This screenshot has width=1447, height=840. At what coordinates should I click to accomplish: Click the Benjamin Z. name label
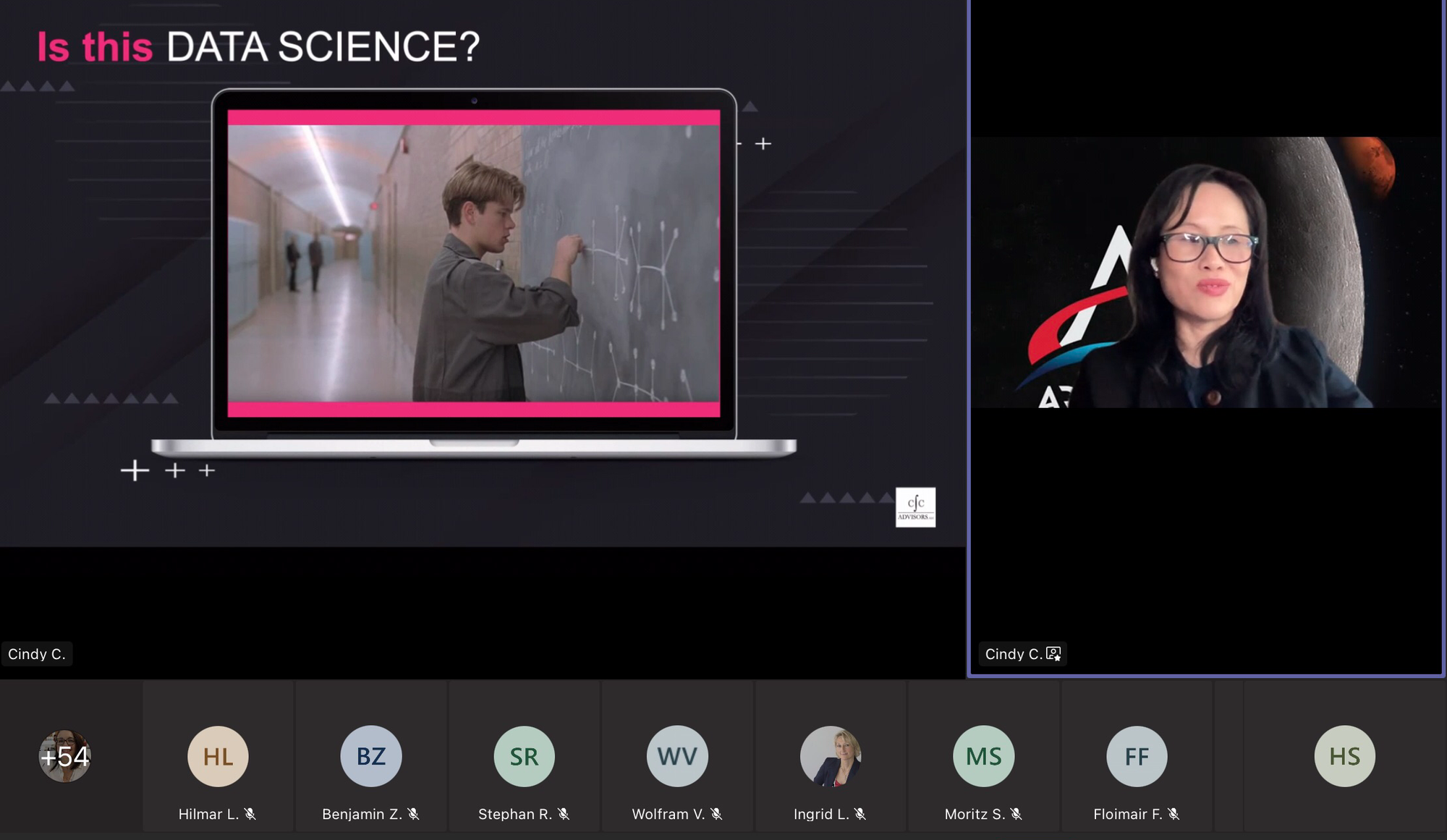pyautogui.click(x=362, y=814)
